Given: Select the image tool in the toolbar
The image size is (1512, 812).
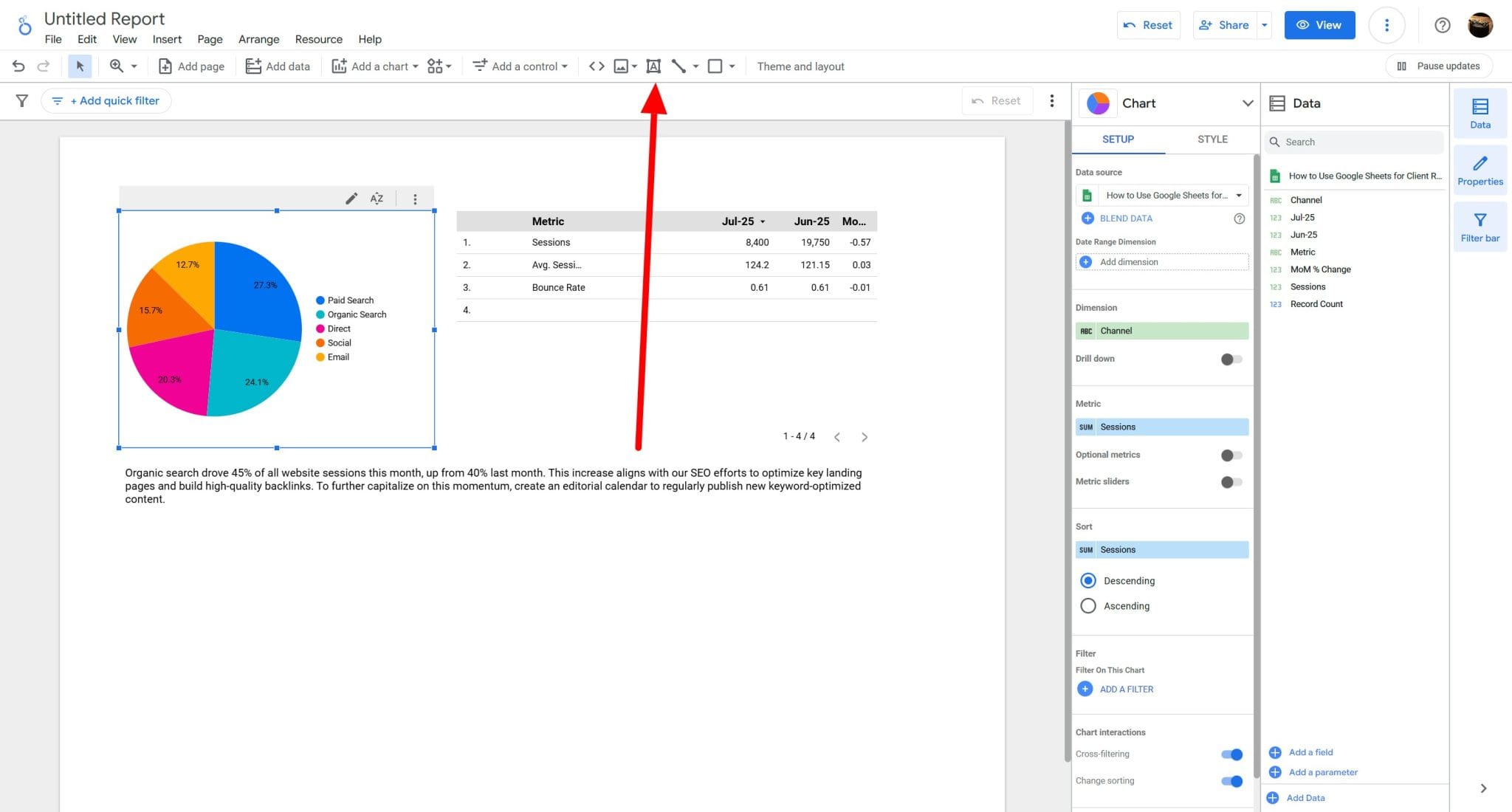Looking at the screenshot, I should [620, 66].
